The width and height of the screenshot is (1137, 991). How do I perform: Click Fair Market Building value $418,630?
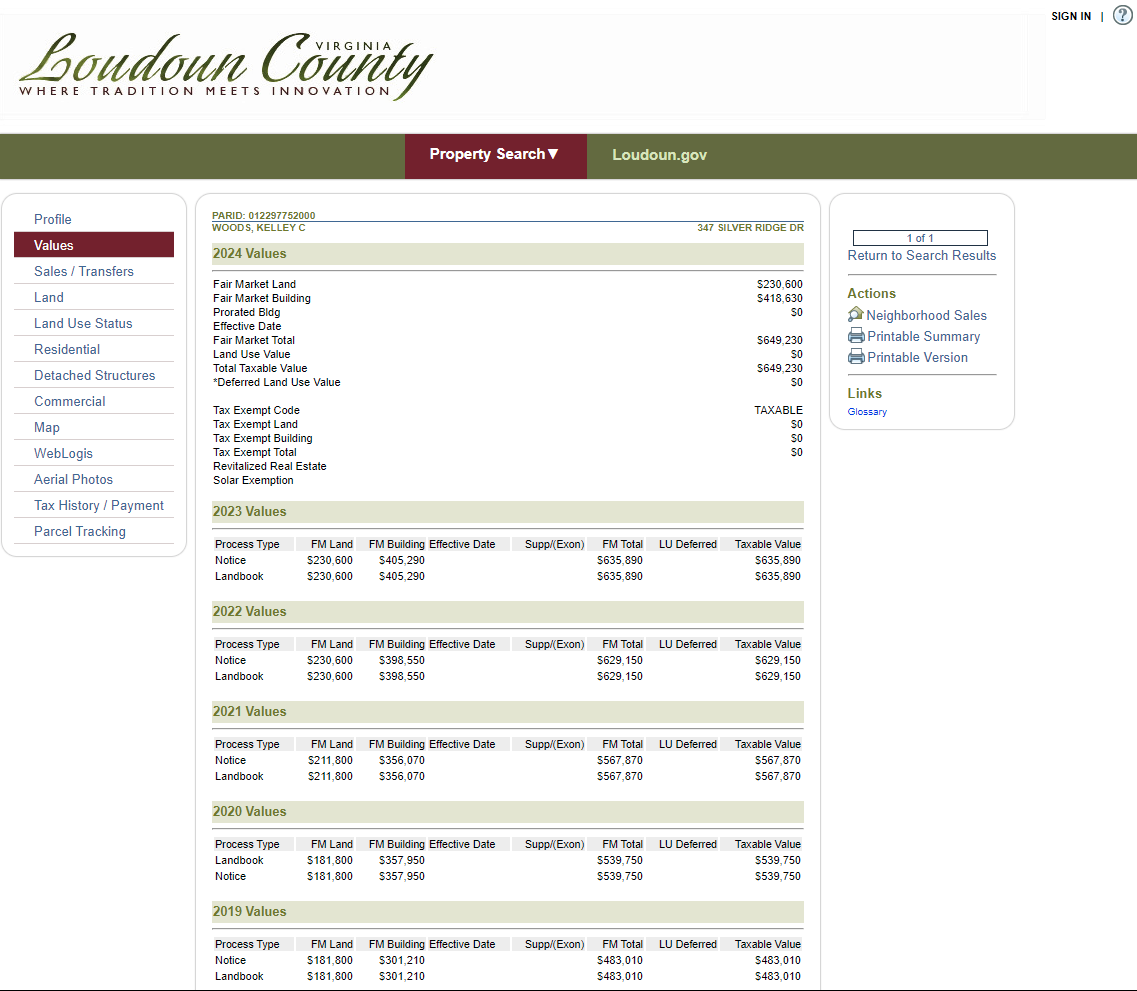[780, 298]
